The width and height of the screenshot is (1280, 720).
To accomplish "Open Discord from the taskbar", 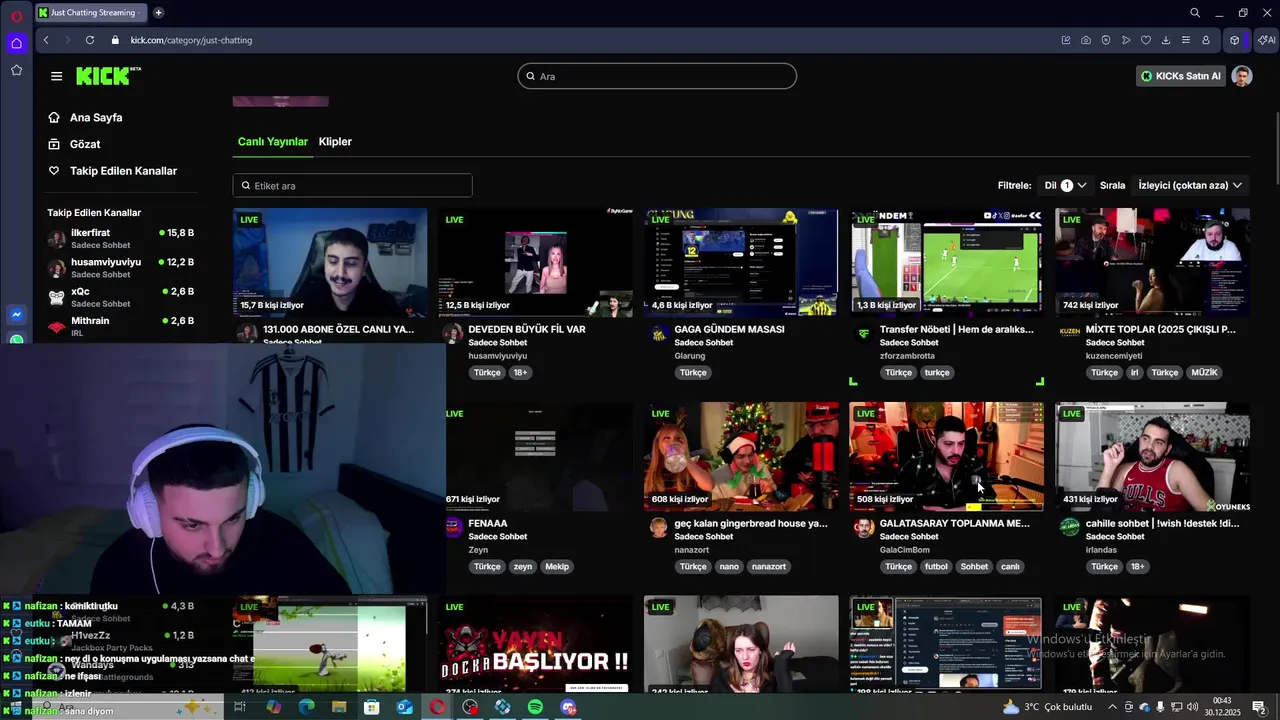I will pos(569,707).
